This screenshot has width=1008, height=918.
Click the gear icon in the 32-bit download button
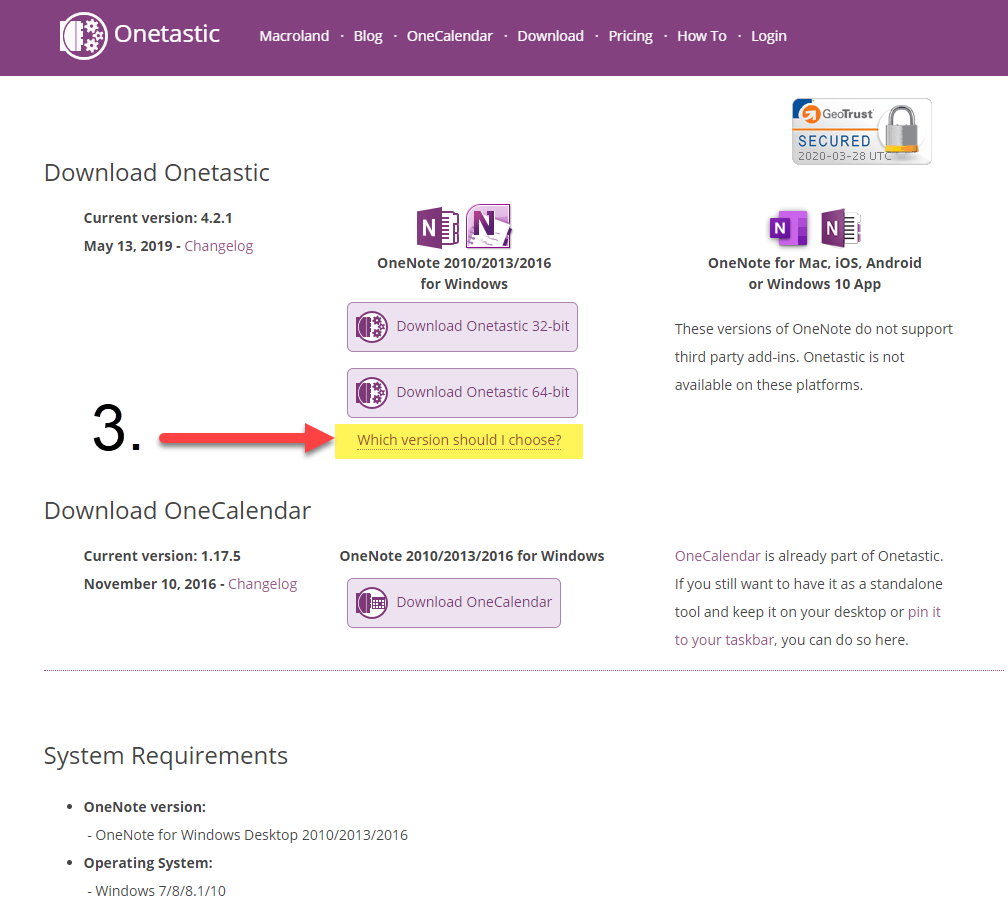pyautogui.click(x=372, y=327)
